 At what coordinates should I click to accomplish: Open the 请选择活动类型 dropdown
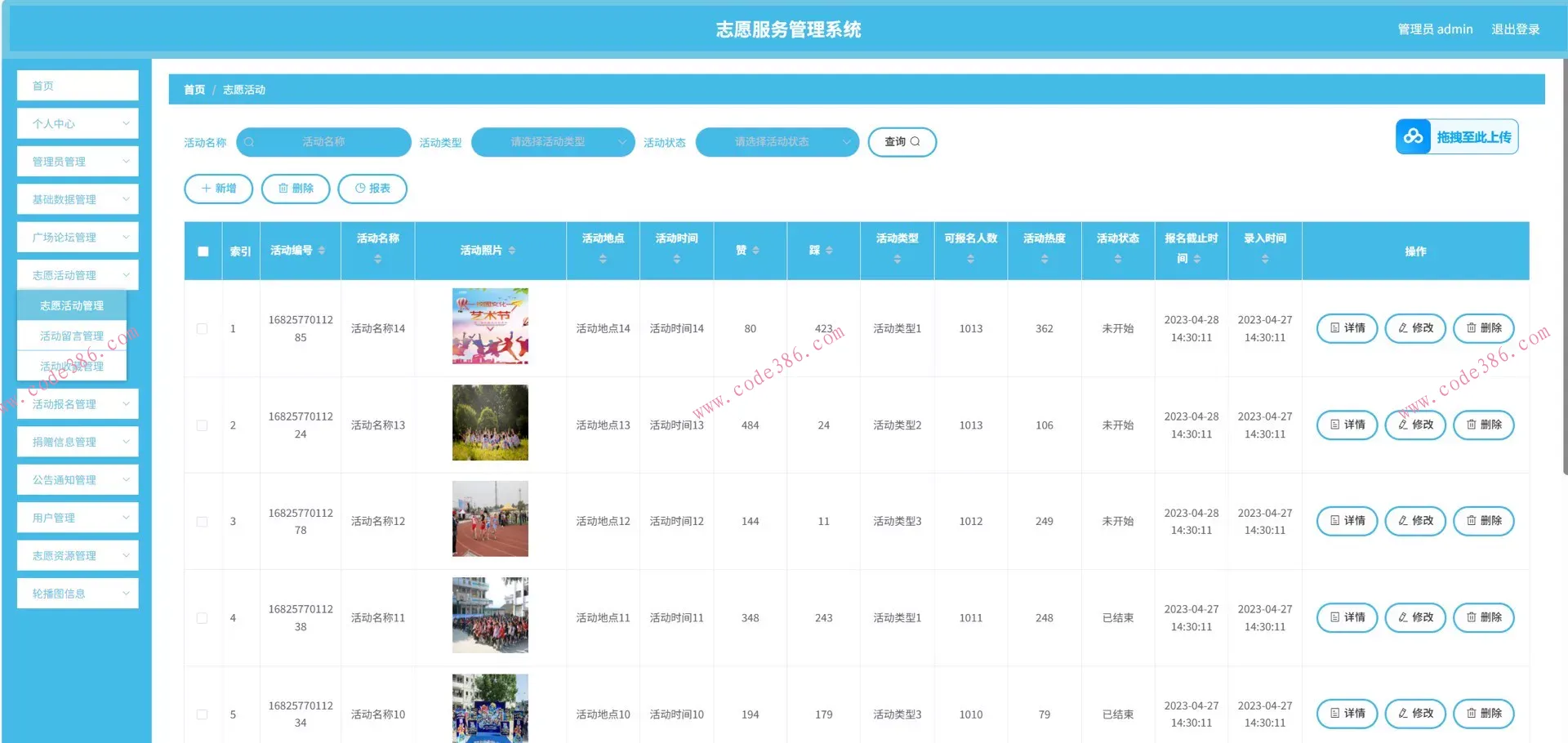click(x=553, y=141)
